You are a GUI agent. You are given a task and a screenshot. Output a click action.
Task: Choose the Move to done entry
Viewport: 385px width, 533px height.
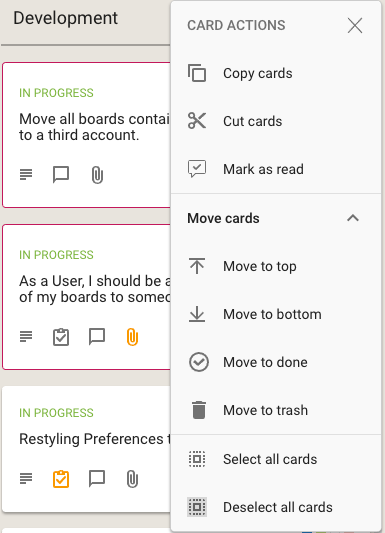pos(276,362)
